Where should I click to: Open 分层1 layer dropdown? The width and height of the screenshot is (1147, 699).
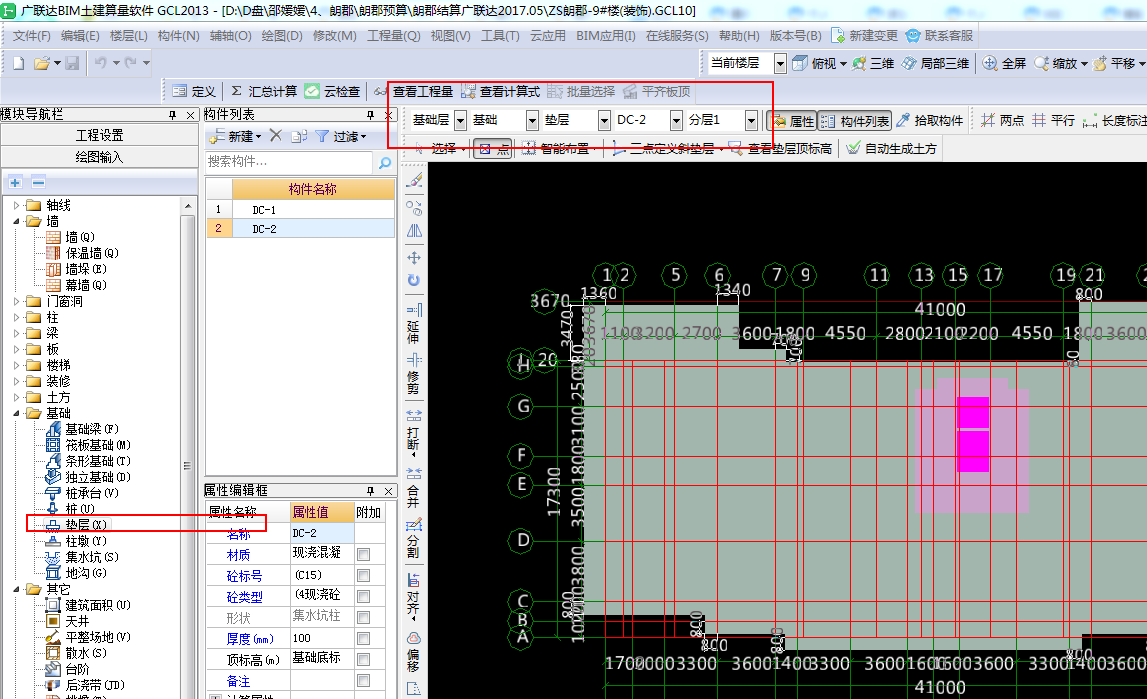751,121
